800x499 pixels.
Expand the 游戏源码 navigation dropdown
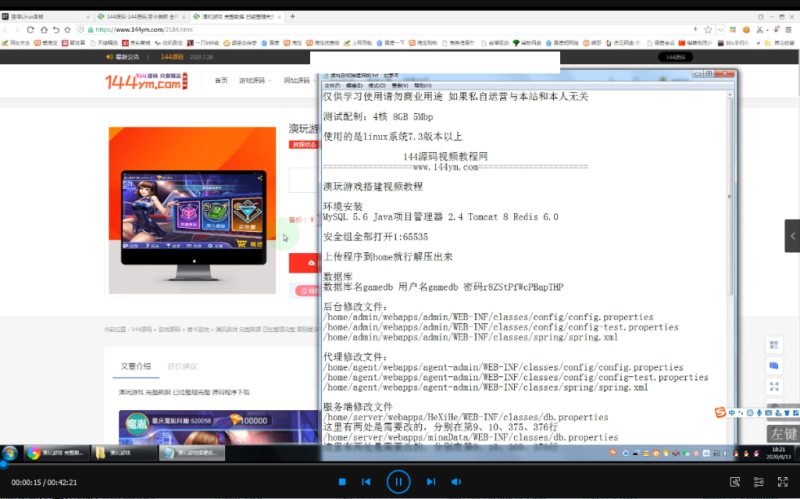click(x=255, y=81)
